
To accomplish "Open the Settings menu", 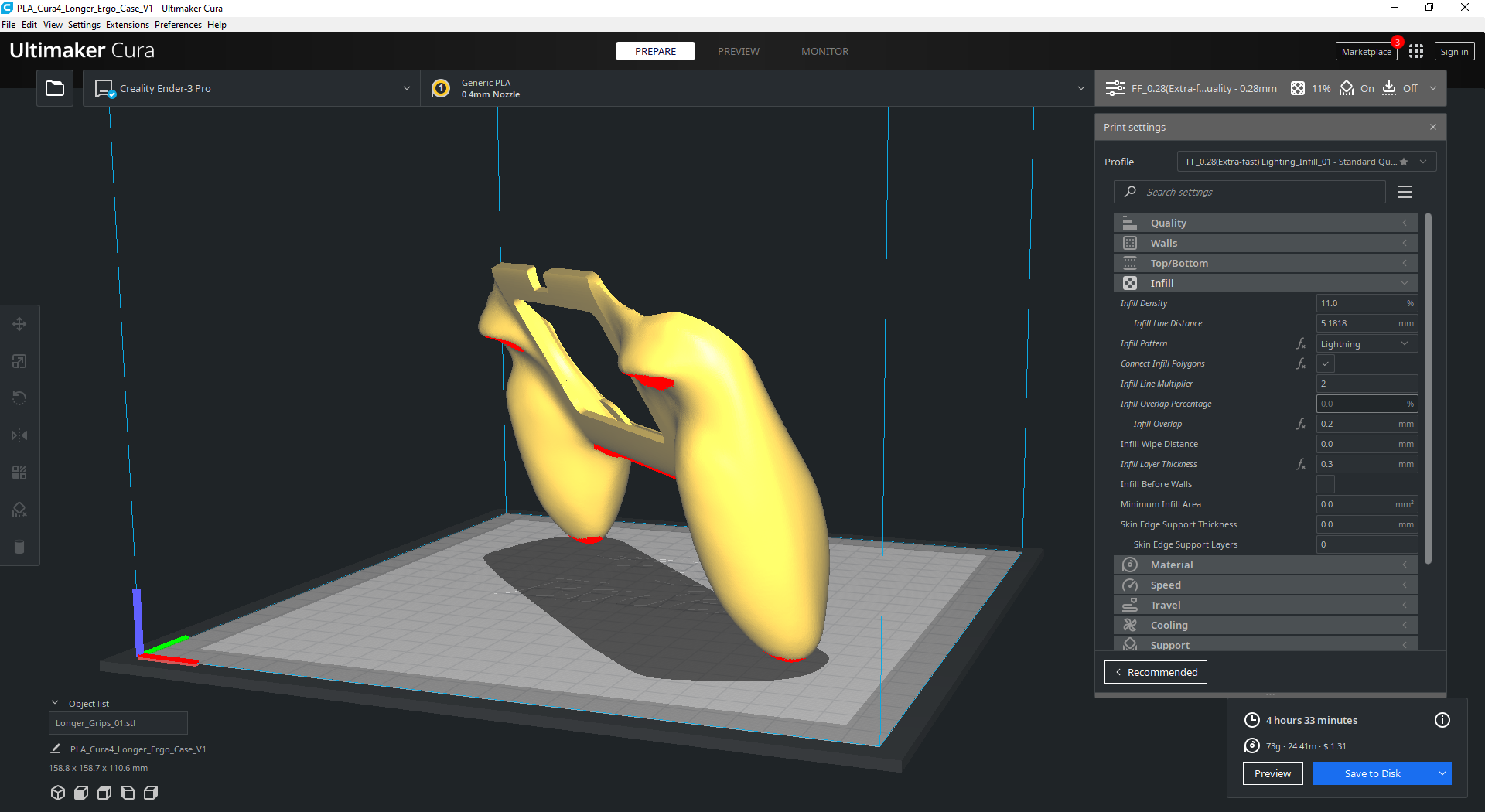I will pos(84,25).
